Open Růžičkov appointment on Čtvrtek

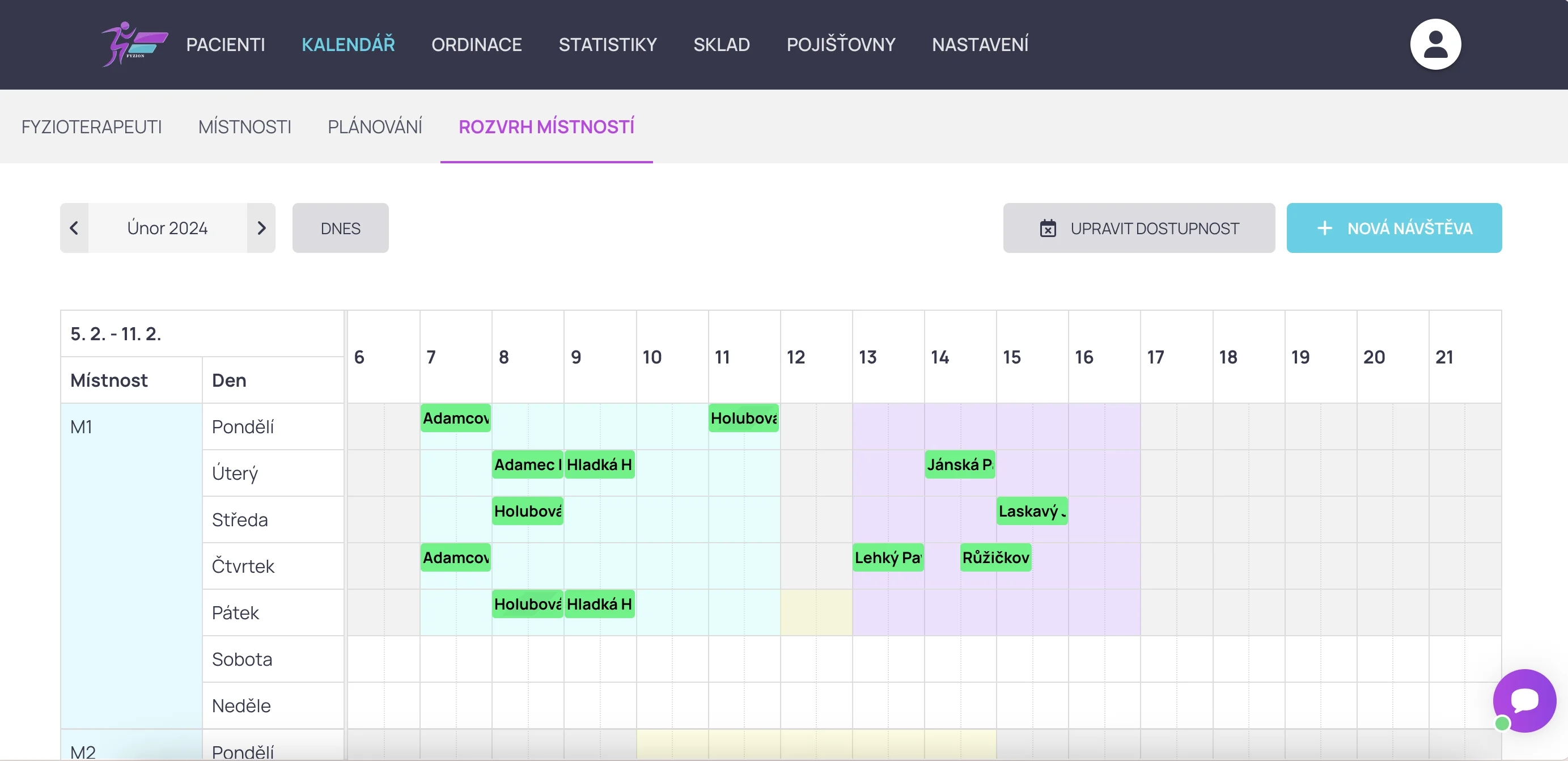tap(995, 557)
